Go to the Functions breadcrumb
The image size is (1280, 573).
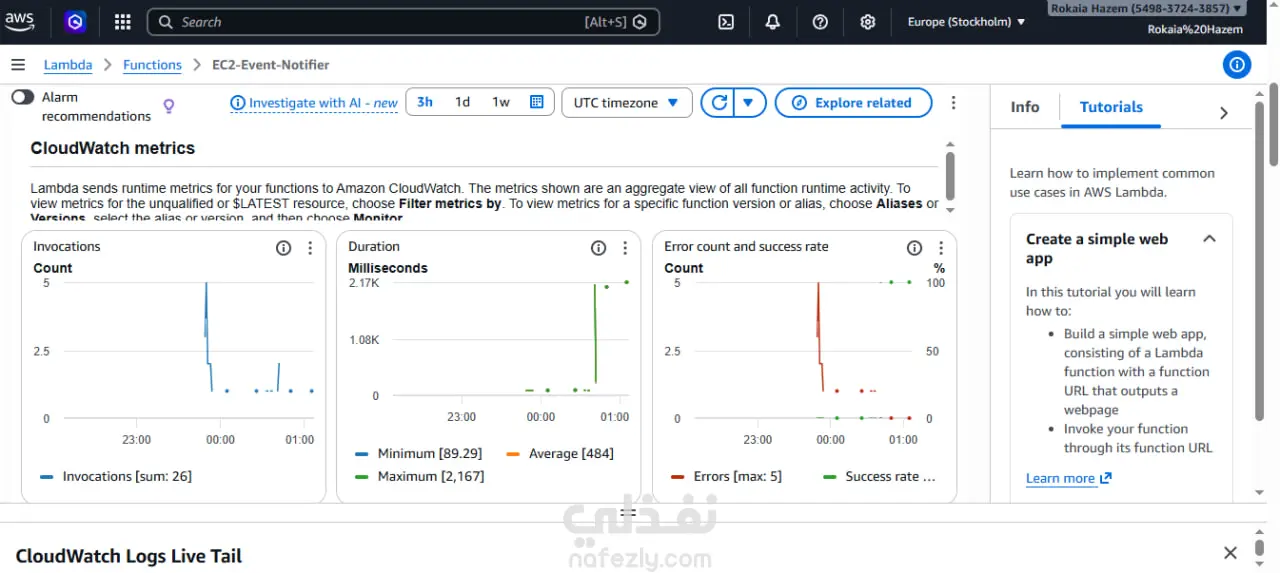coord(152,65)
